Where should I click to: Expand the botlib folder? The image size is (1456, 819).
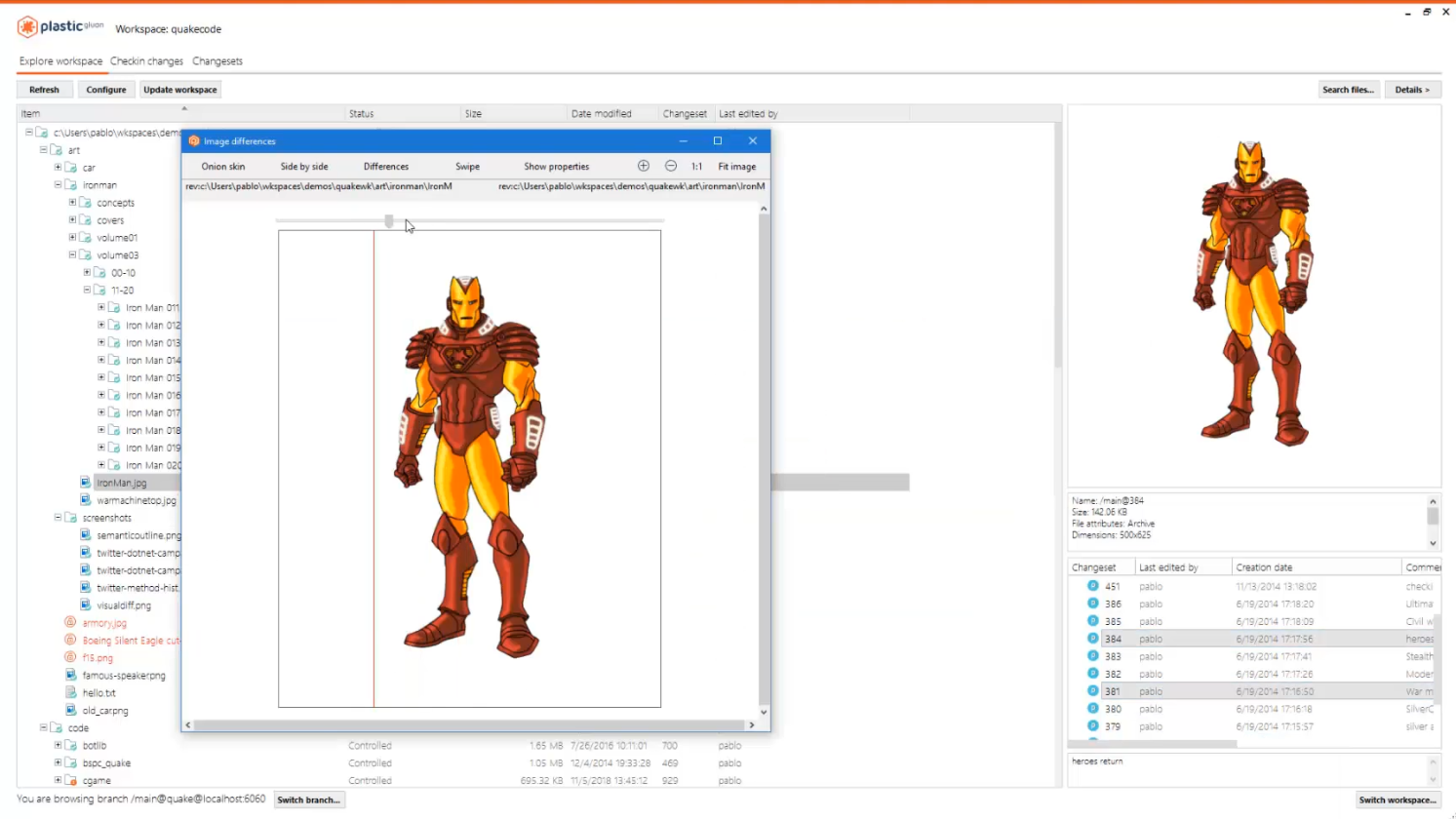click(x=58, y=745)
